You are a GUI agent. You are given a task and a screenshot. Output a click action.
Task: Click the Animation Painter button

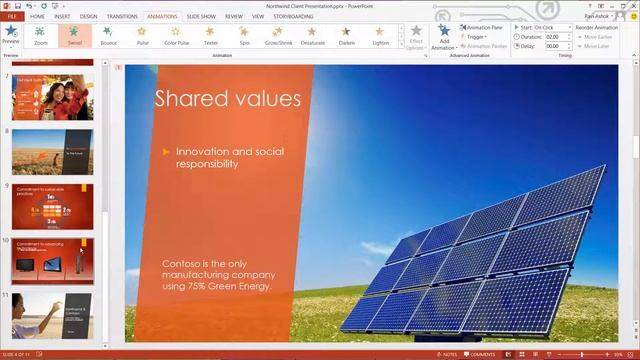click(x=483, y=46)
